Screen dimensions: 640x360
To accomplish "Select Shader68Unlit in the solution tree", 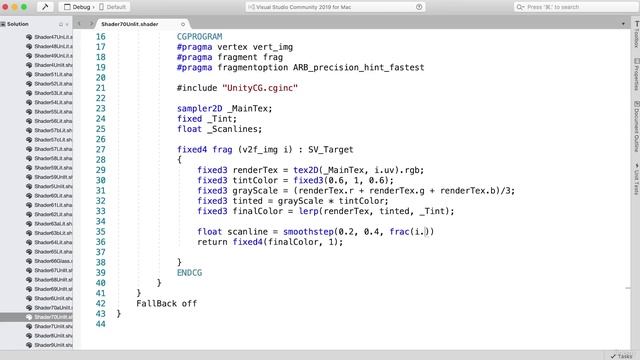I will coord(53,280).
